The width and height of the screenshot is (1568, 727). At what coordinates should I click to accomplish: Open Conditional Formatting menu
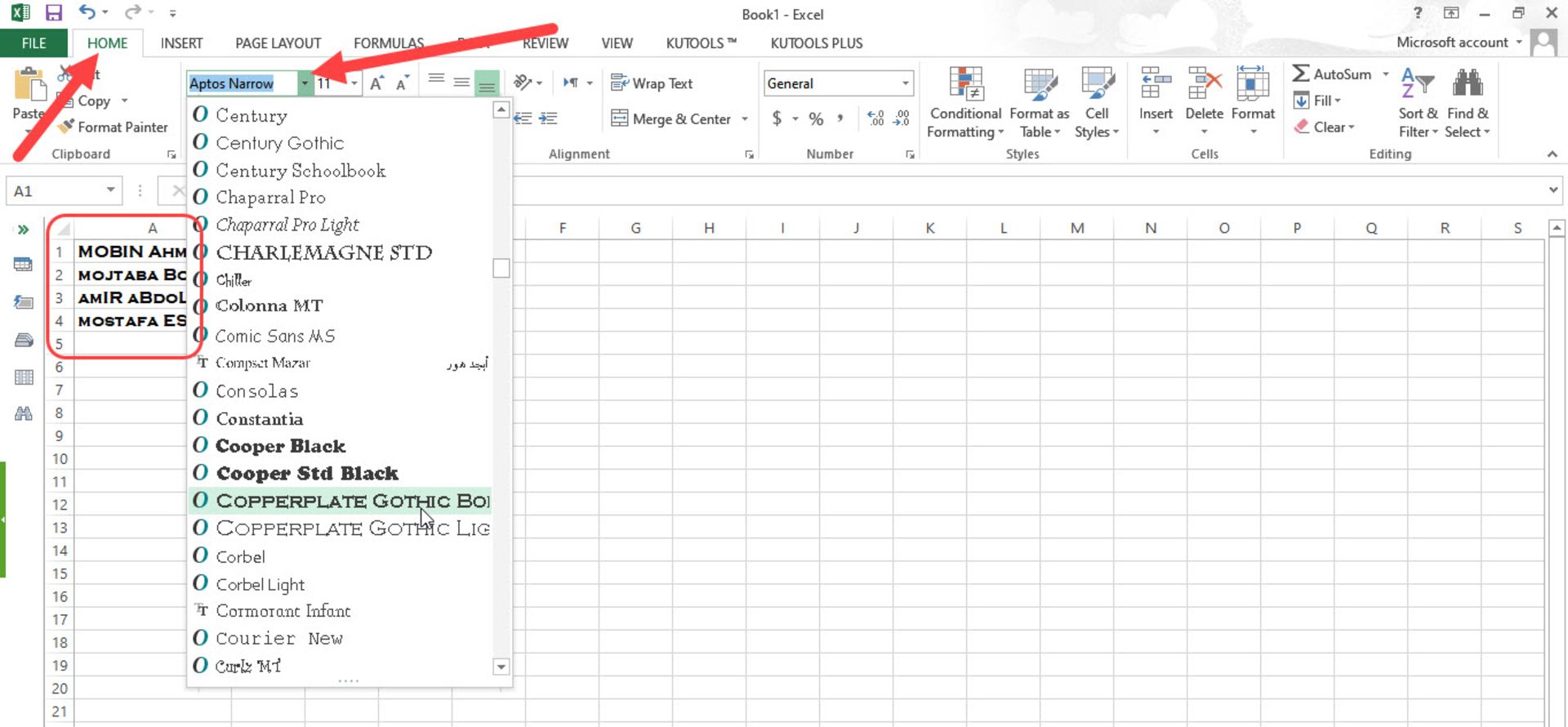(x=965, y=103)
